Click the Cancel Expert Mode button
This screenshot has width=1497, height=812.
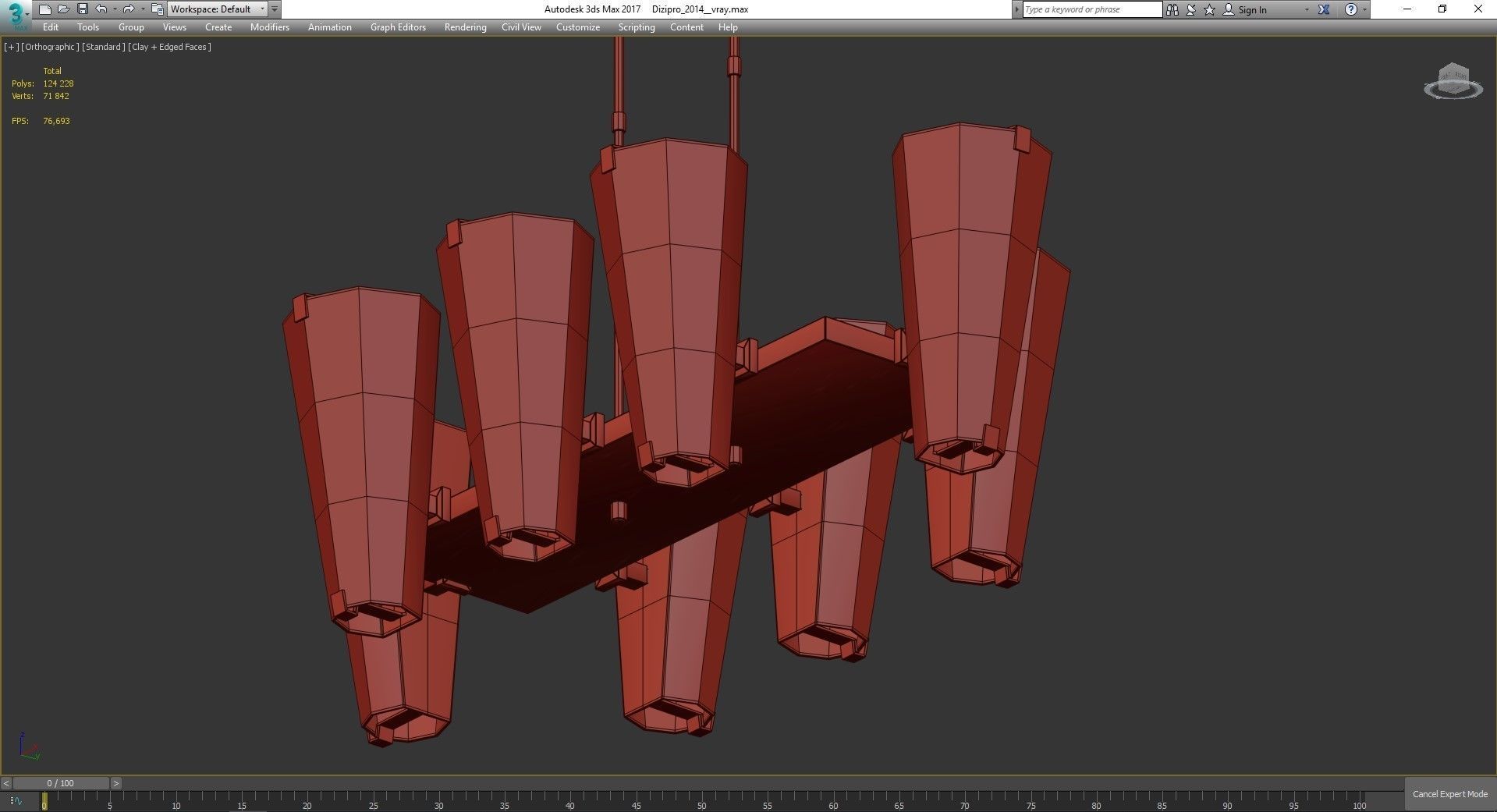[x=1450, y=794]
